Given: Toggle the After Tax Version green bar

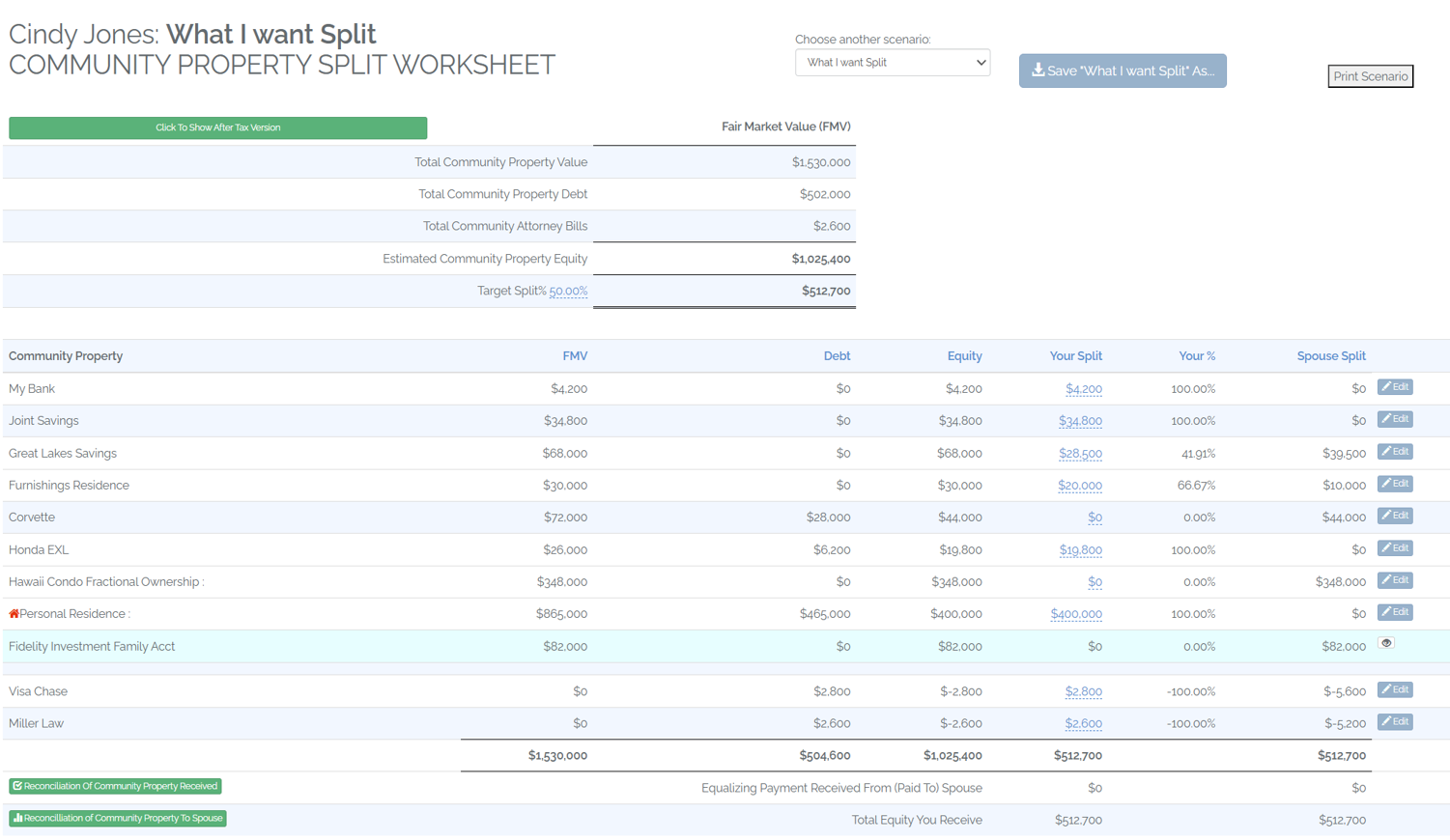Looking at the screenshot, I should pos(217,127).
